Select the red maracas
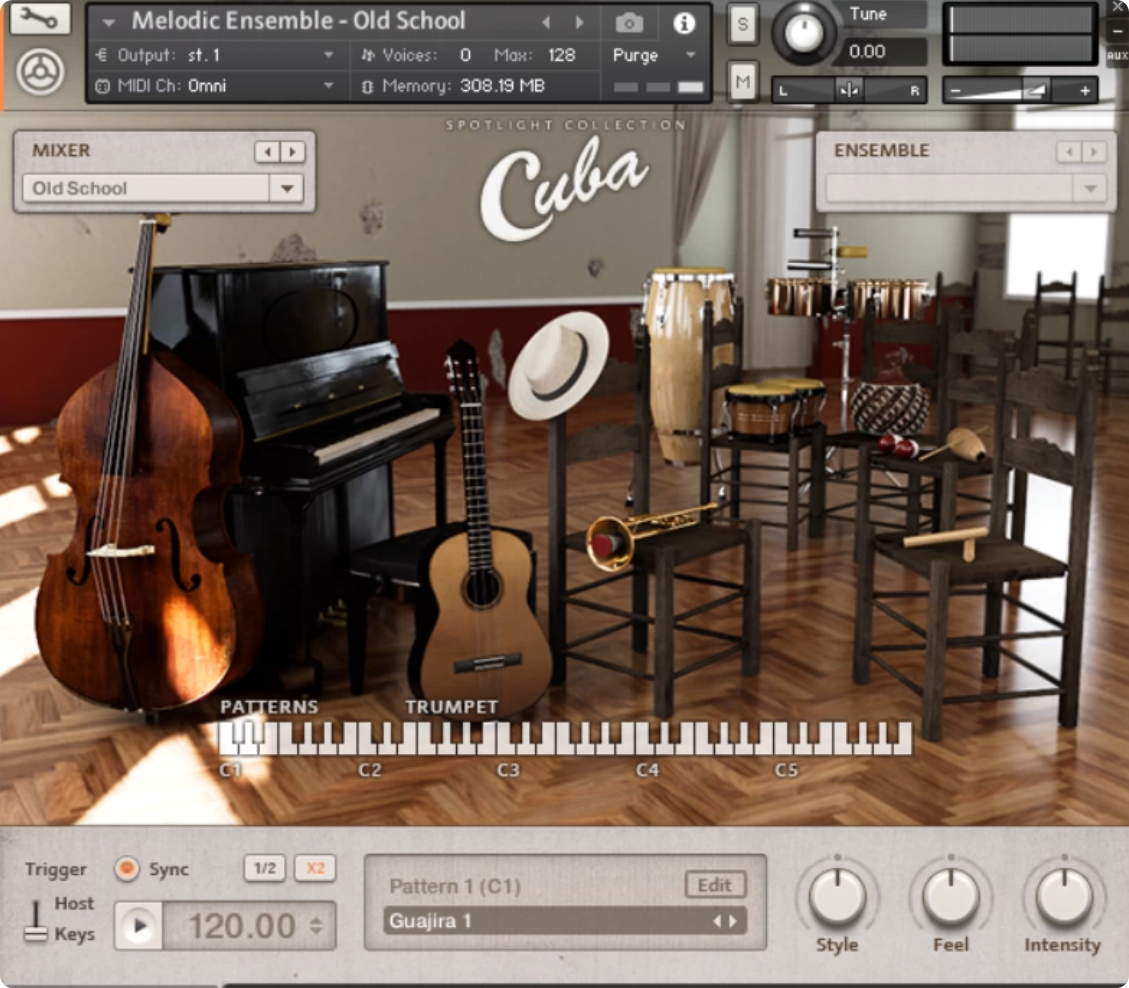1129x988 pixels. 899,446
